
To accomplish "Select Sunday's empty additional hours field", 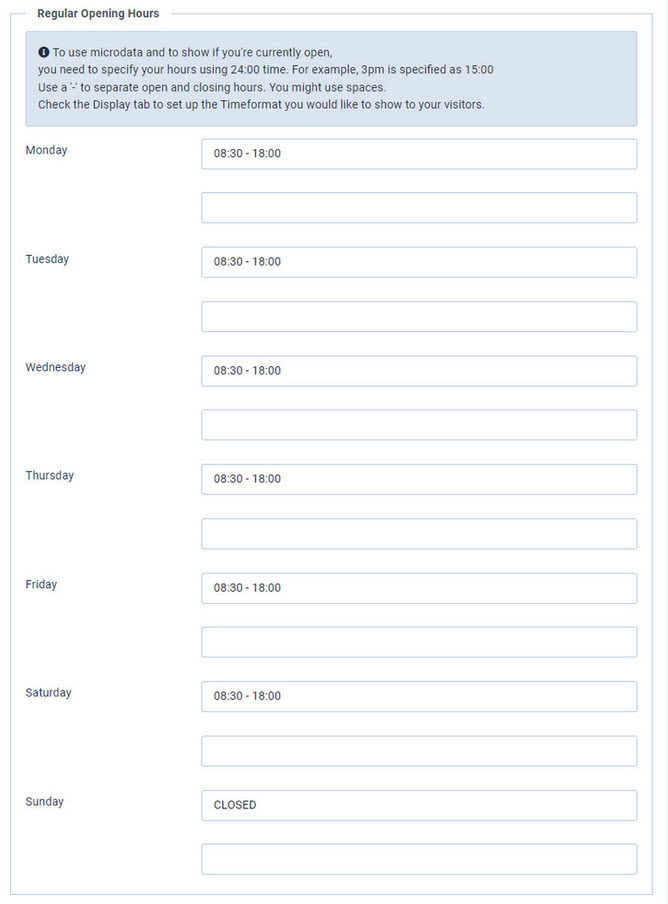I will [x=418, y=858].
